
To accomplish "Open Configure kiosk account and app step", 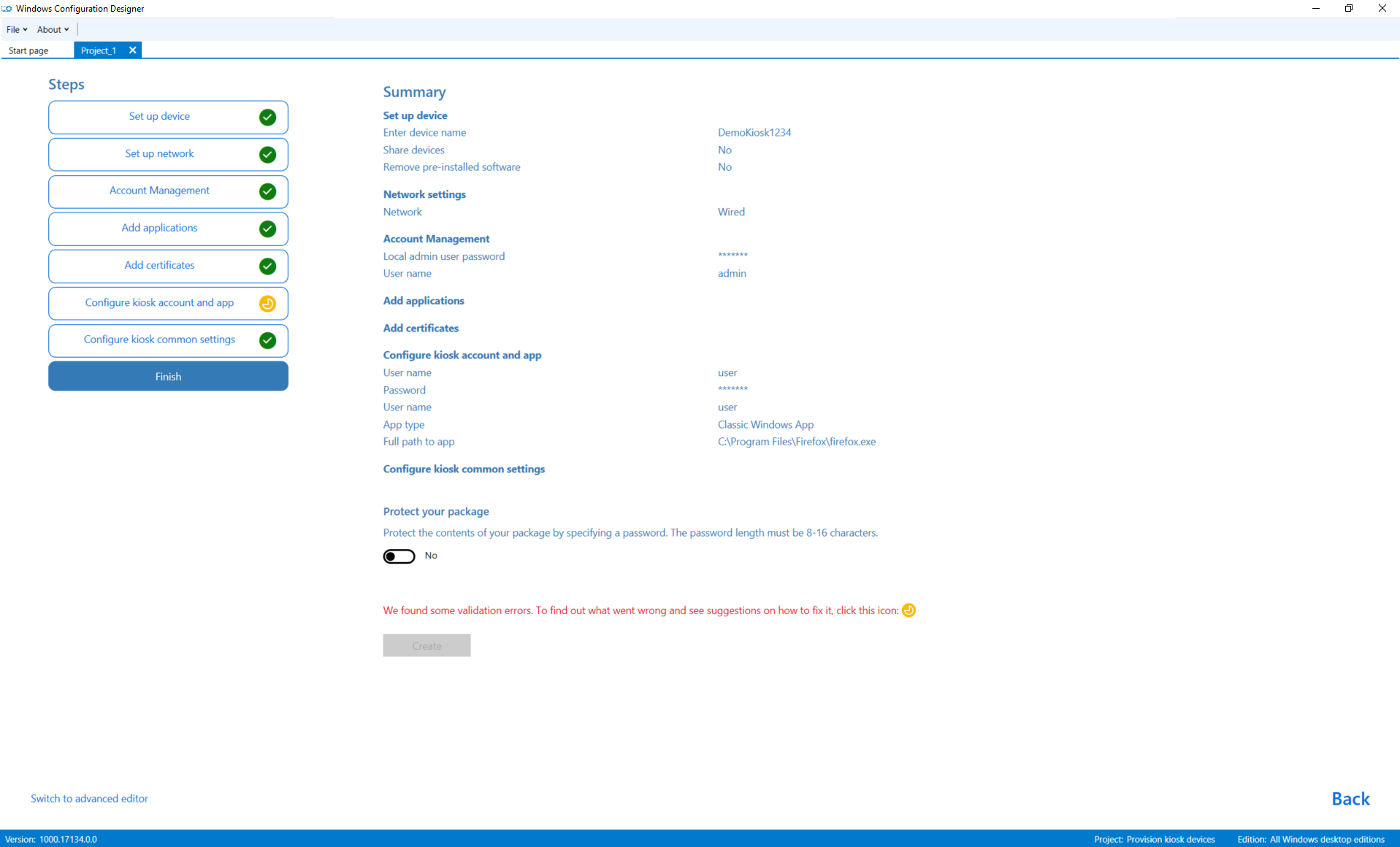I will coord(168,303).
